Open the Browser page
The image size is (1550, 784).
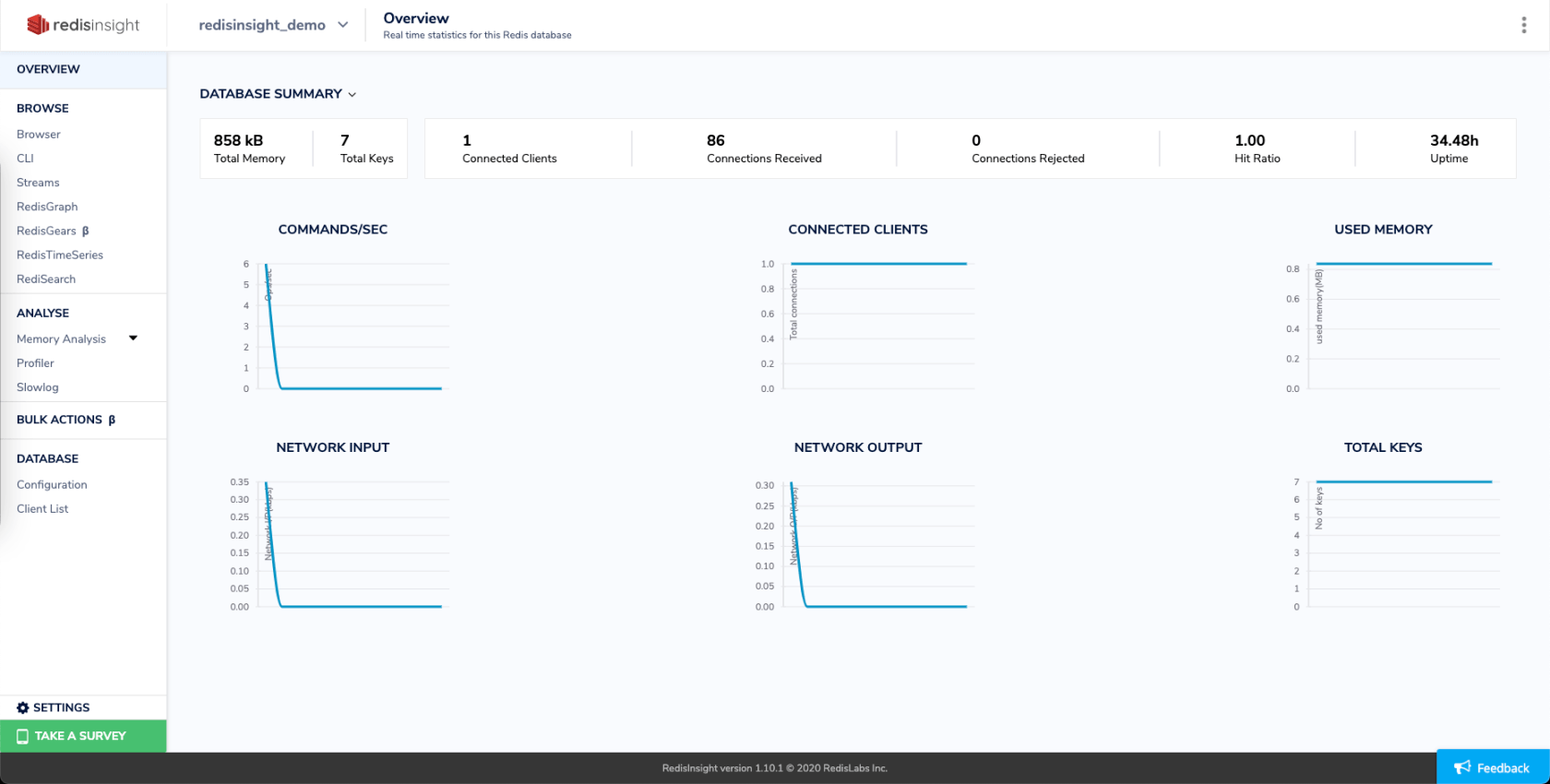click(39, 134)
